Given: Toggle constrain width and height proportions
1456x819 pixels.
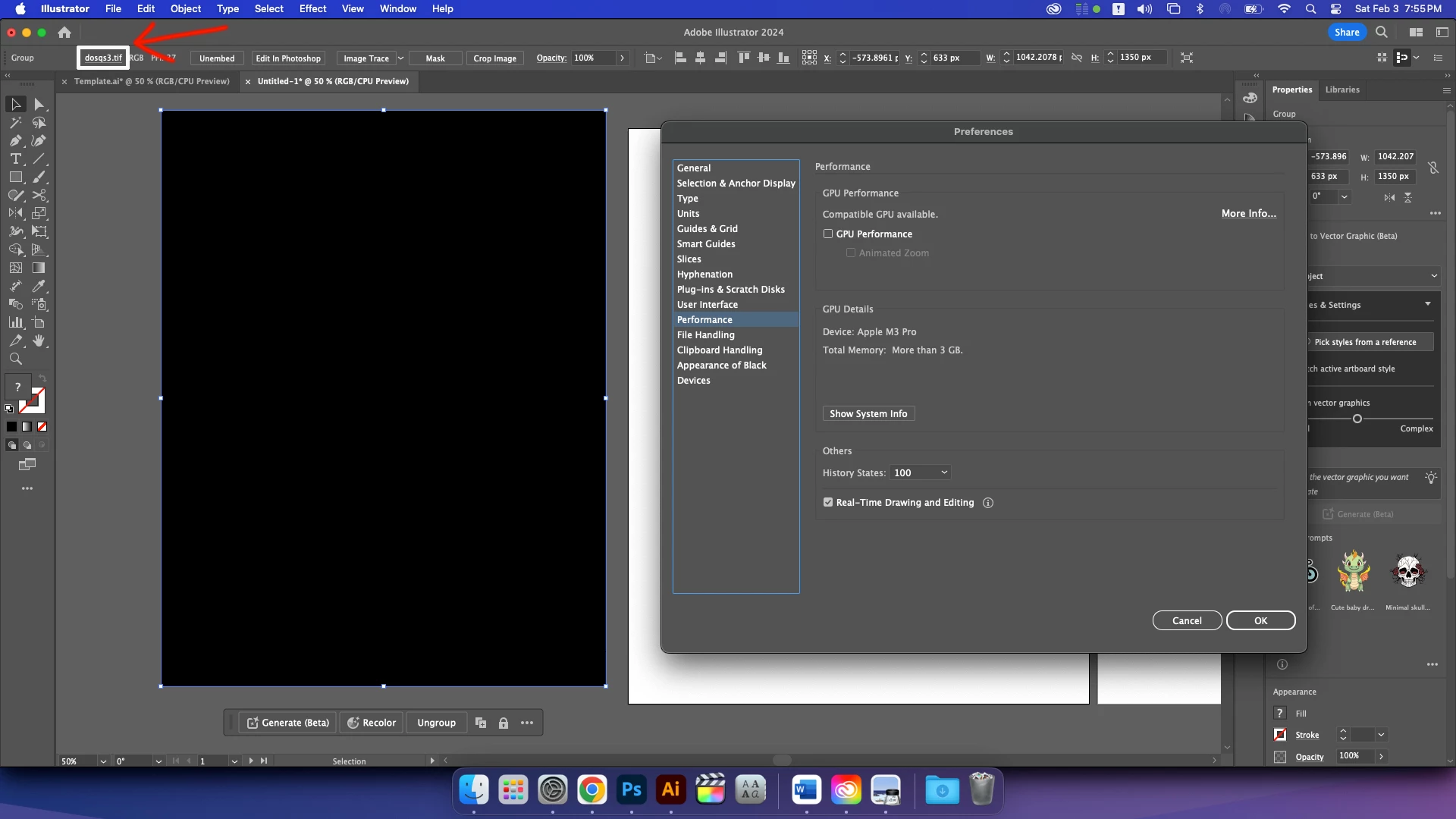Looking at the screenshot, I should pos(1076,58).
